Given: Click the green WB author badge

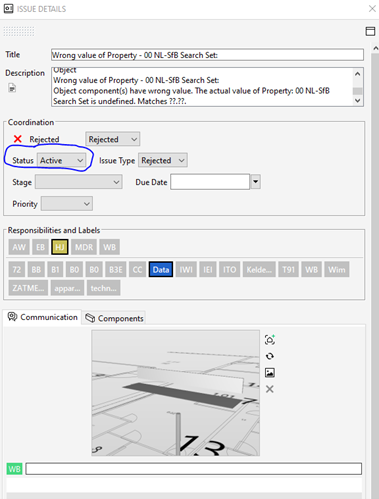Looking at the screenshot, I should coord(14,469).
